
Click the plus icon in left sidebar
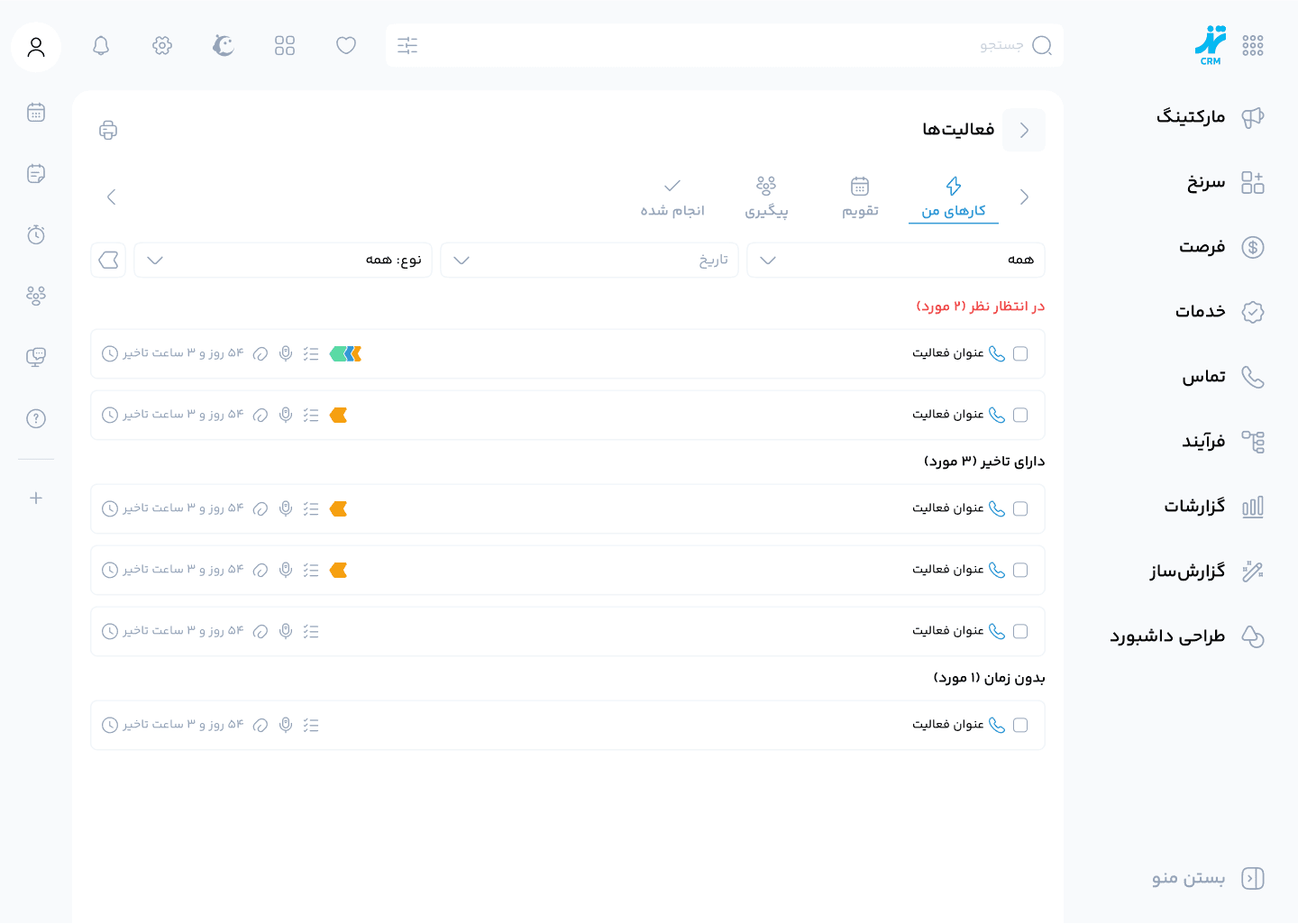pos(36,498)
